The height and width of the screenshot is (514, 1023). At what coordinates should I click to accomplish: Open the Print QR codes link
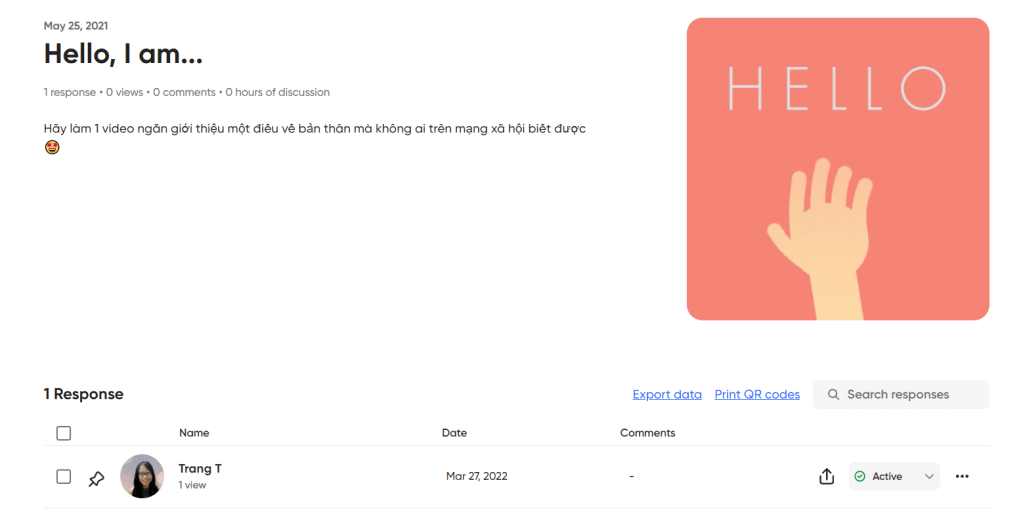pyautogui.click(x=757, y=395)
